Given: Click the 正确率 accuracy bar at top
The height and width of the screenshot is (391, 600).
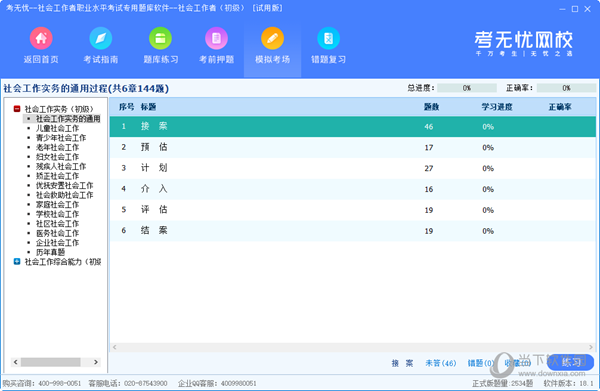Looking at the screenshot, I should pyautogui.click(x=566, y=88).
